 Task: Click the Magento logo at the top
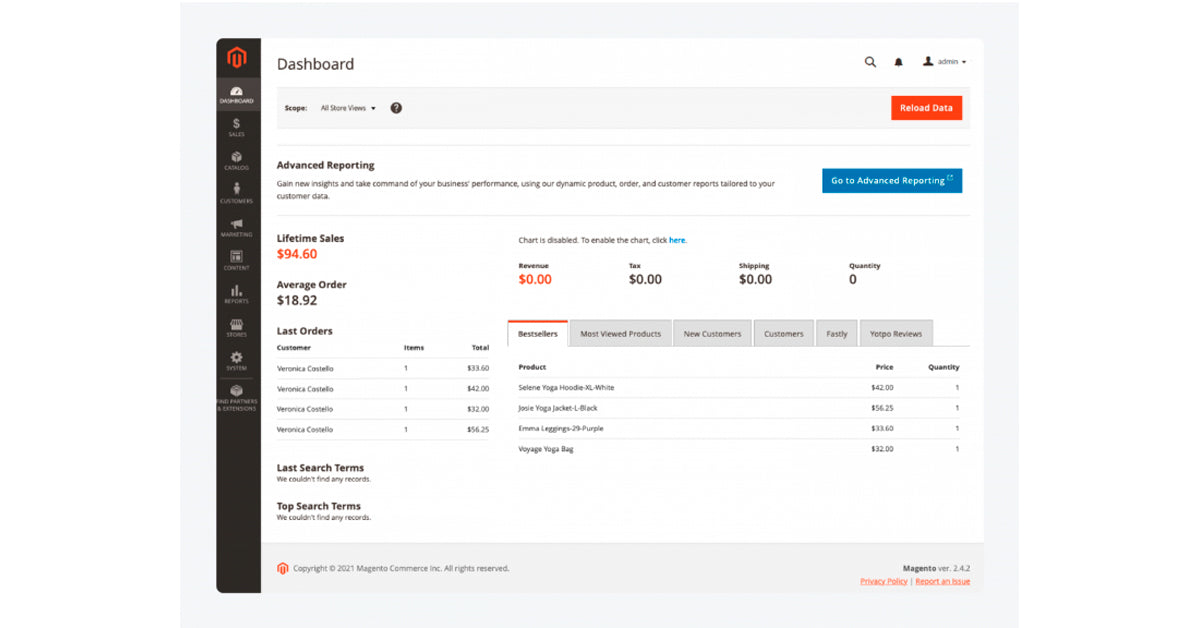237,57
